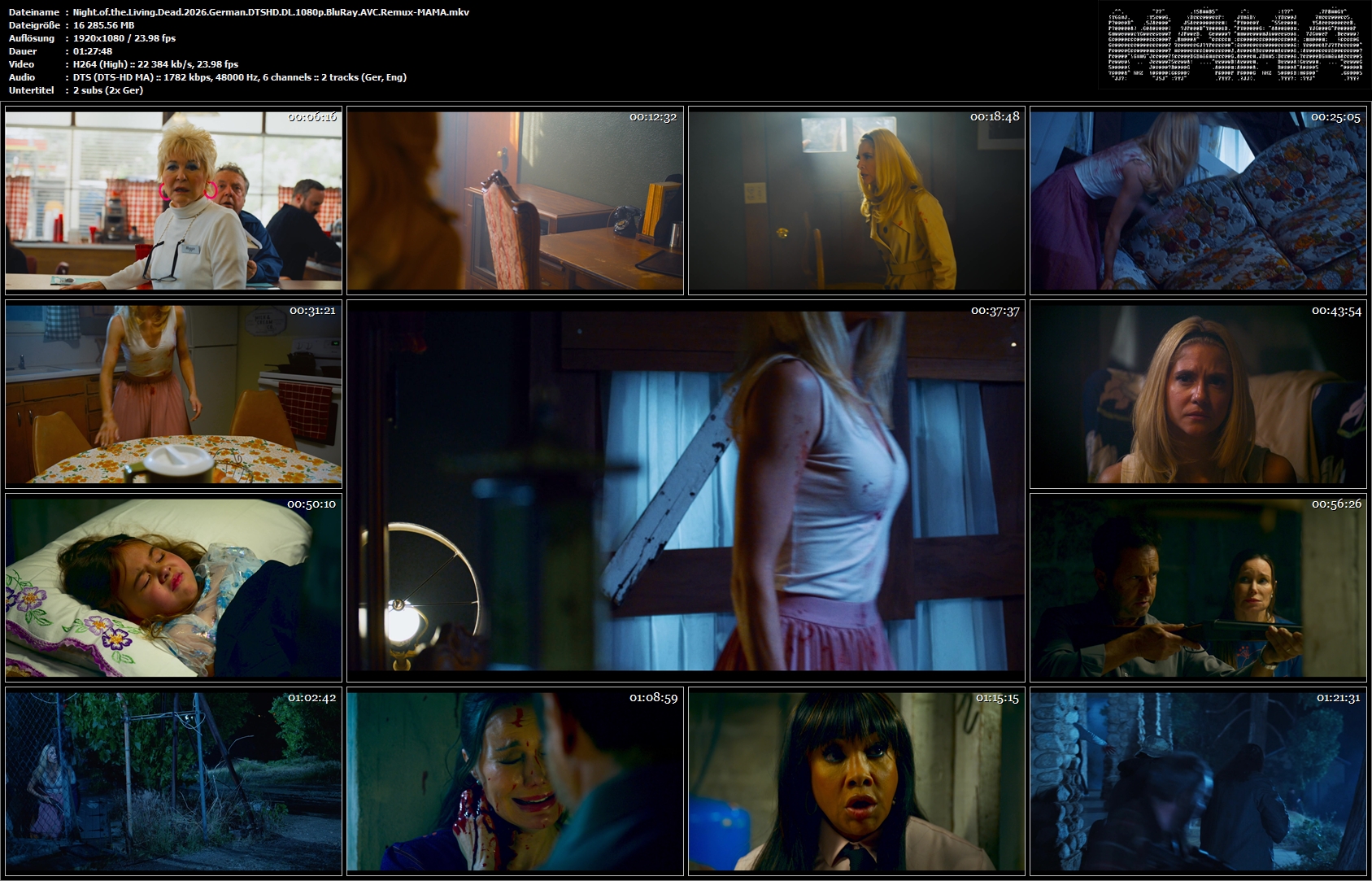The height and width of the screenshot is (881, 1372).
Task: Click the 00:37:37 timestamp overlay
Action: tap(995, 311)
